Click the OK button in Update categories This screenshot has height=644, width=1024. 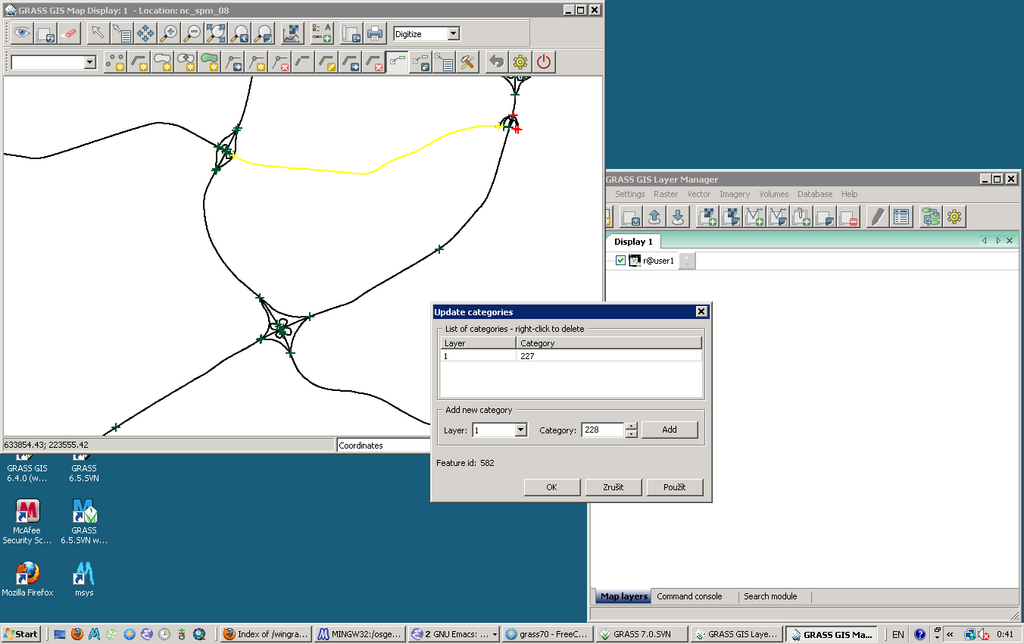tap(552, 487)
